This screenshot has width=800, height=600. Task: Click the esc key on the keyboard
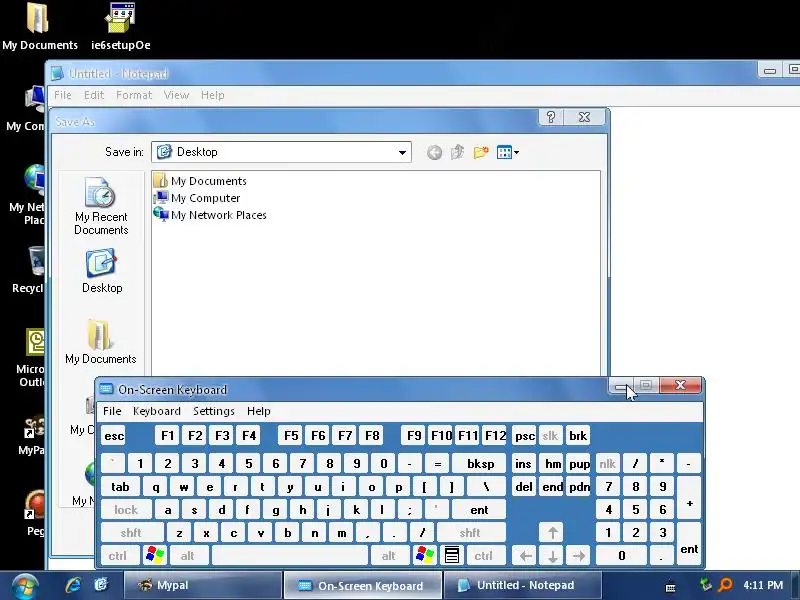[x=114, y=436]
